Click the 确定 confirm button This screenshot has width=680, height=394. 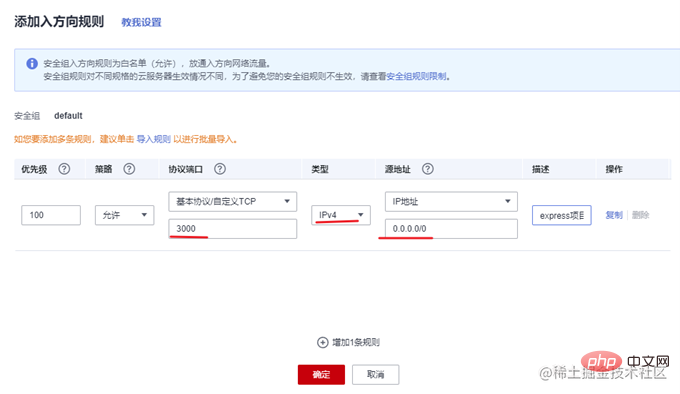click(x=321, y=374)
